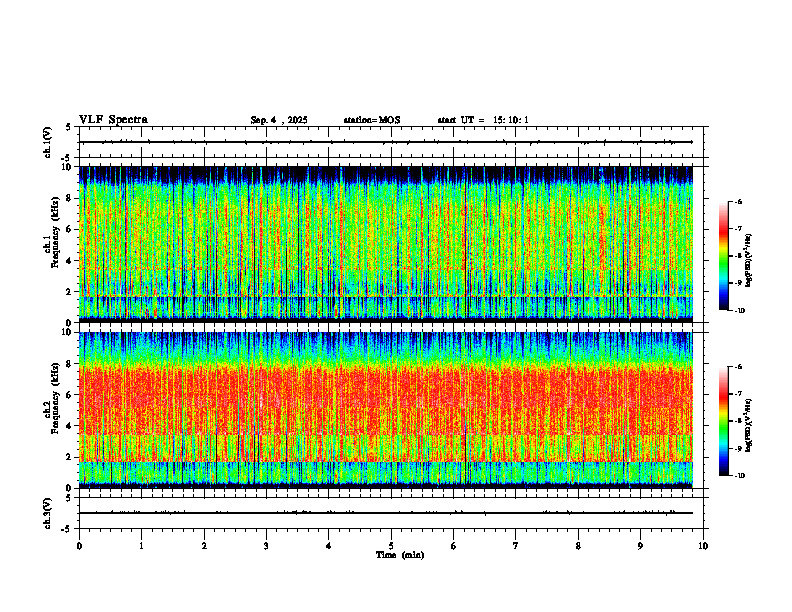Click the "-6" tick on ch.1 colorbar
Screen dimensions: 792x612
[738, 201]
